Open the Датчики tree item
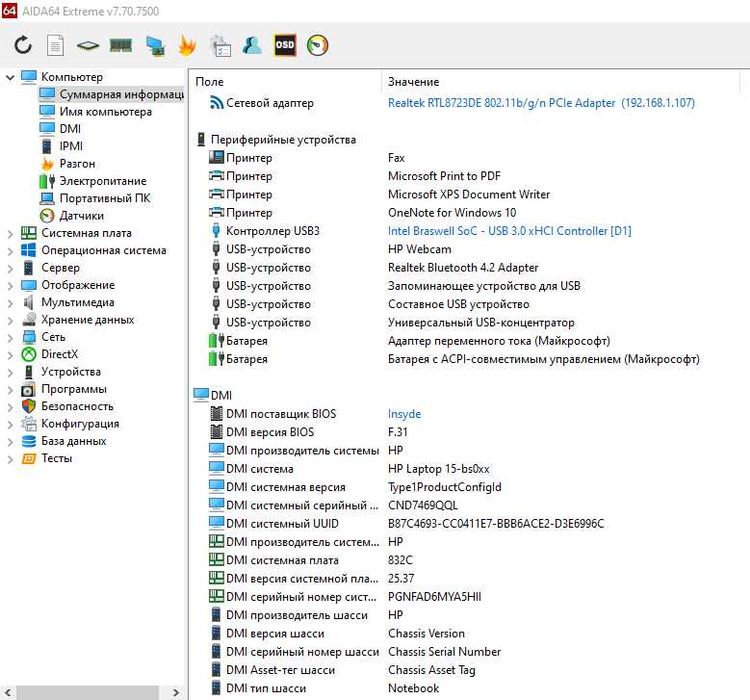The width and height of the screenshot is (750, 700). point(81,216)
